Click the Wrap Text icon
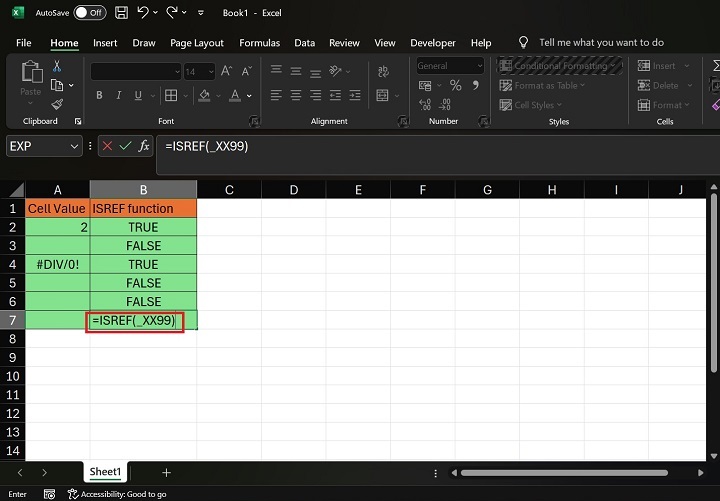Screen dimensions: 720x501 (x=383, y=71)
